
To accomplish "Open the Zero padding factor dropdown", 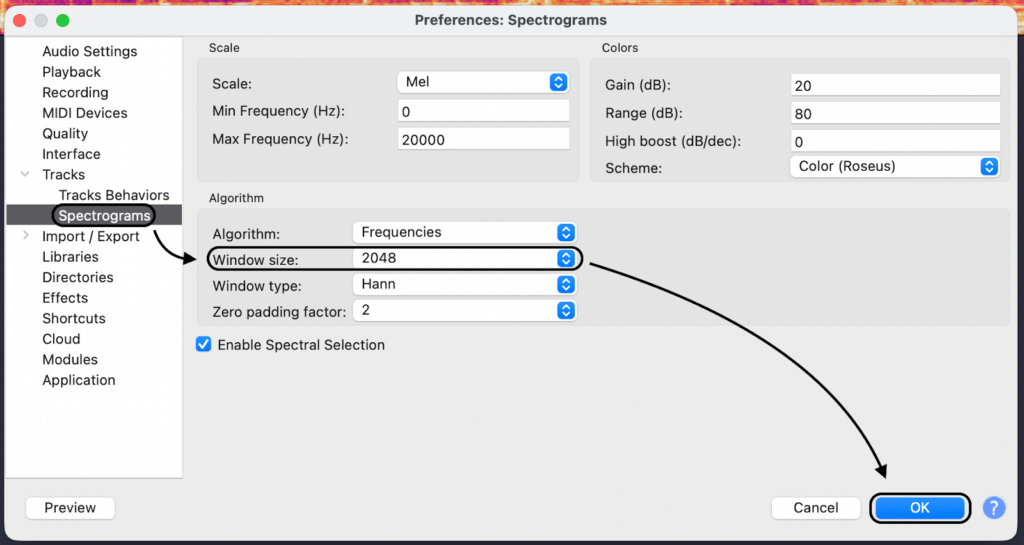I will pyautogui.click(x=464, y=311).
